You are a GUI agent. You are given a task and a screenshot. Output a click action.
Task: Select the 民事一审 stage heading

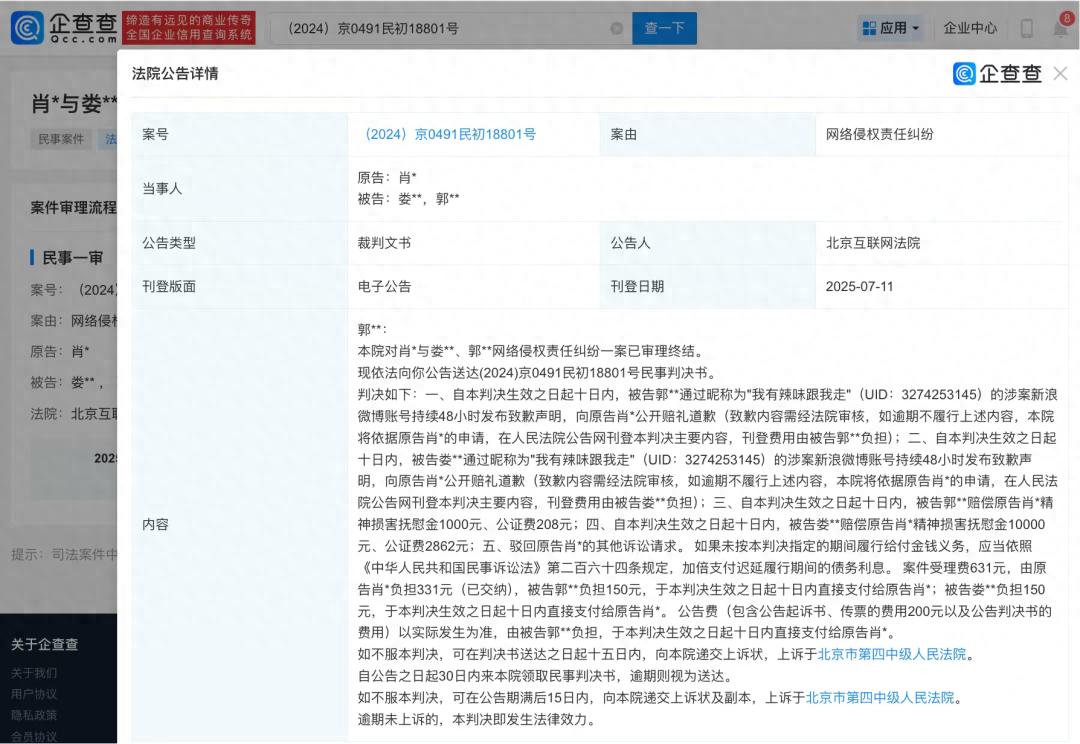[x=72, y=258]
